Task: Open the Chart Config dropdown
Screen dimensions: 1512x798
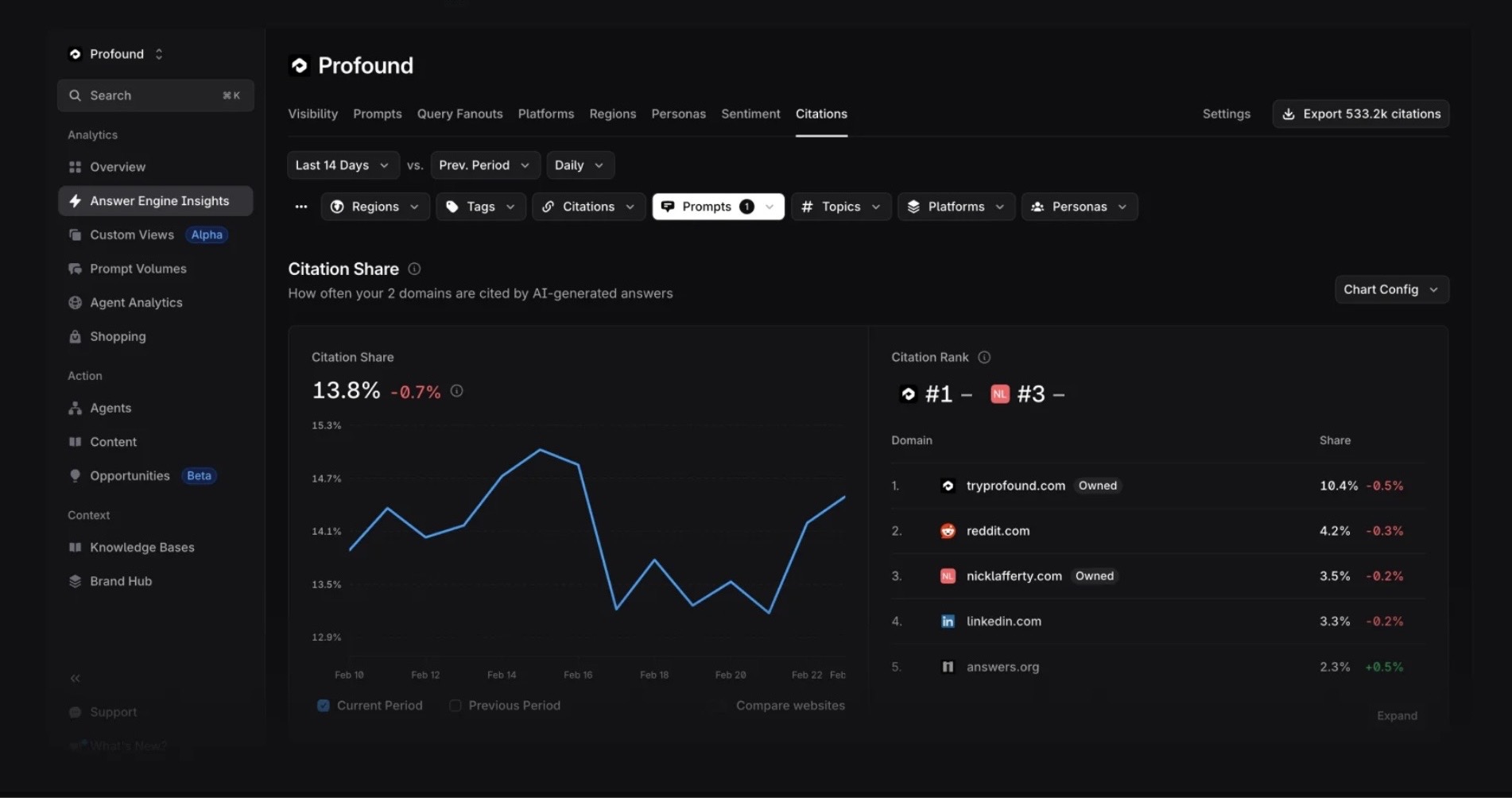Action: point(1391,289)
